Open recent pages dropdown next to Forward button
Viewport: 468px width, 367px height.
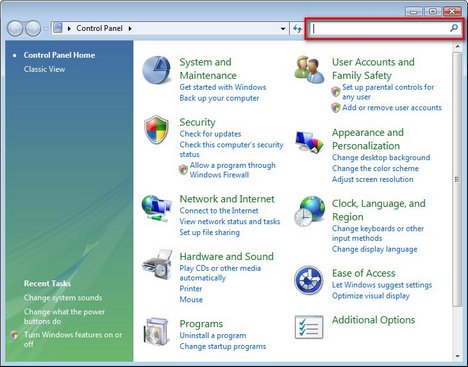pyautogui.click(x=46, y=29)
